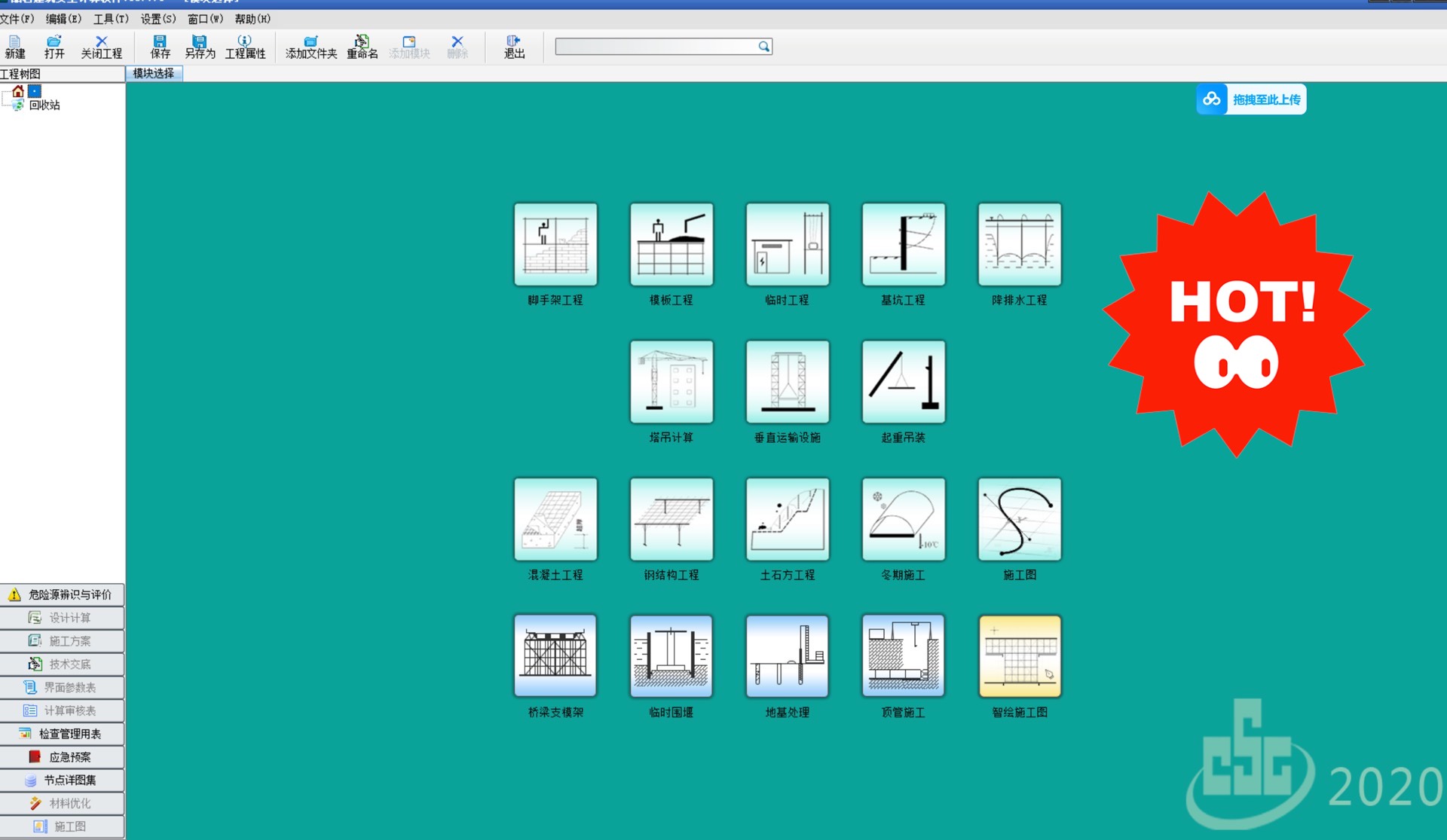Open the 钢结构工程 steel structure module
Image resolution: width=1447 pixels, height=840 pixels.
click(671, 519)
